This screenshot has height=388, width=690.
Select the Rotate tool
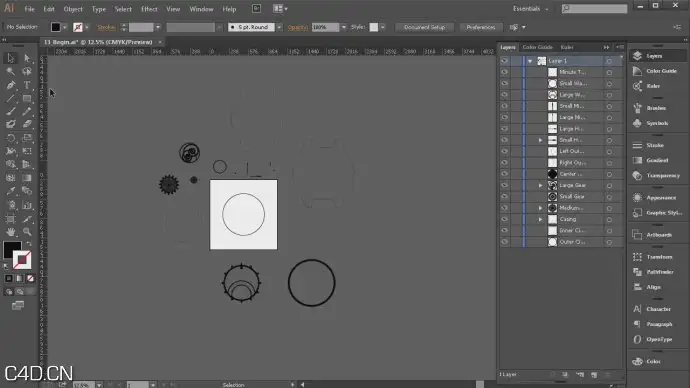coord(11,138)
